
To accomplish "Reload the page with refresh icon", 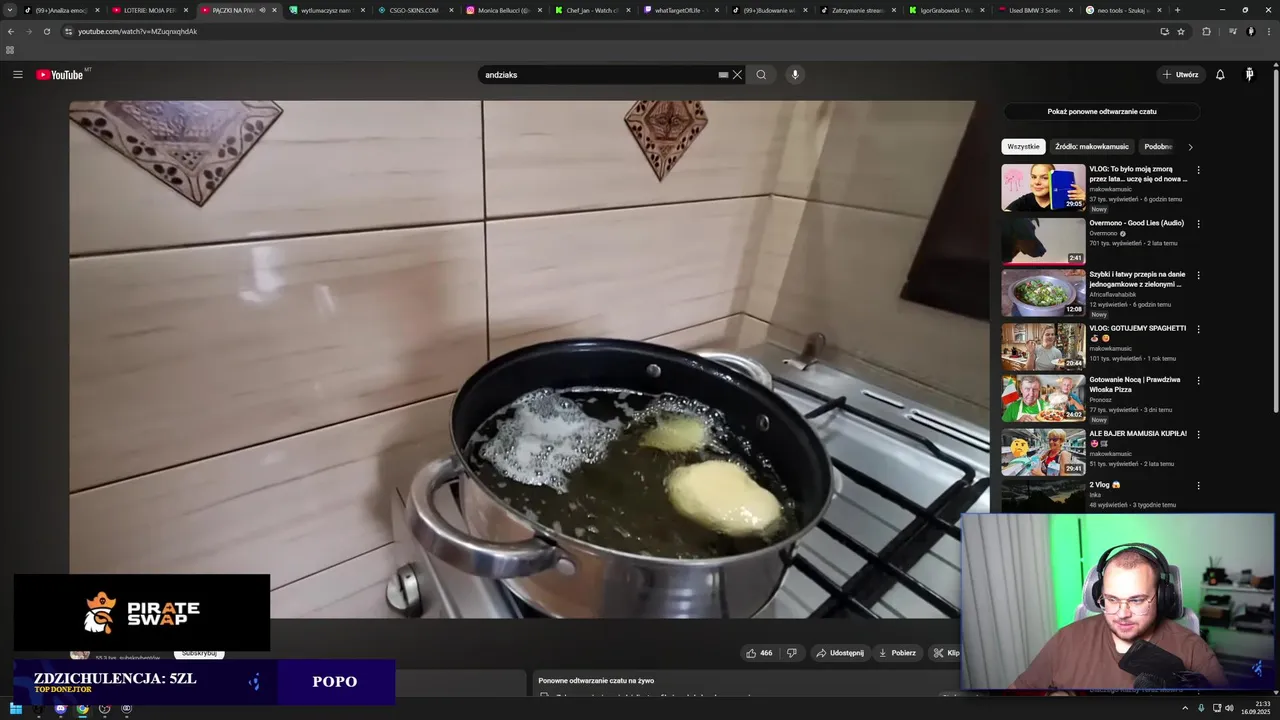I will (47, 31).
